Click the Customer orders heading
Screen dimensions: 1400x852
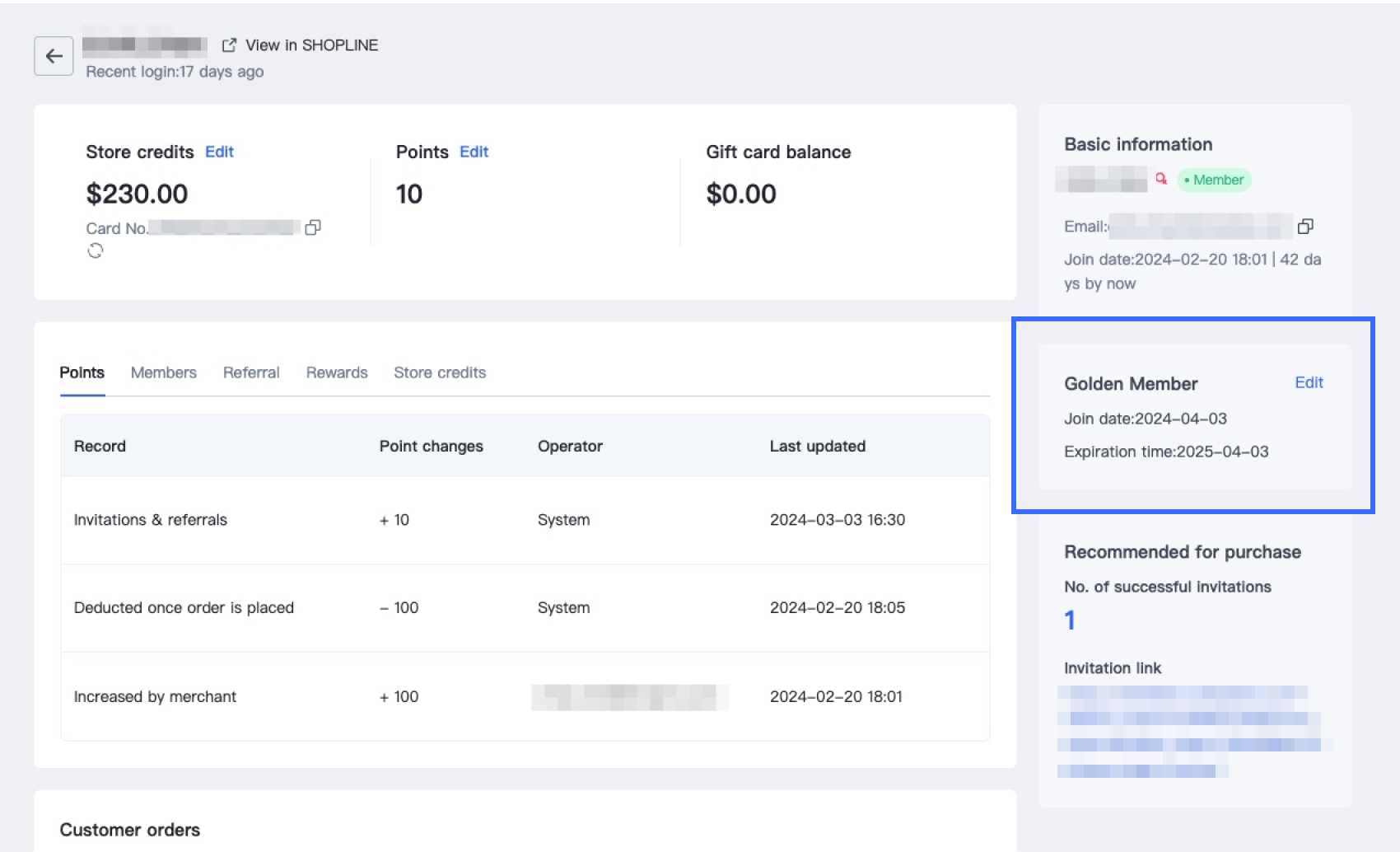click(x=130, y=830)
